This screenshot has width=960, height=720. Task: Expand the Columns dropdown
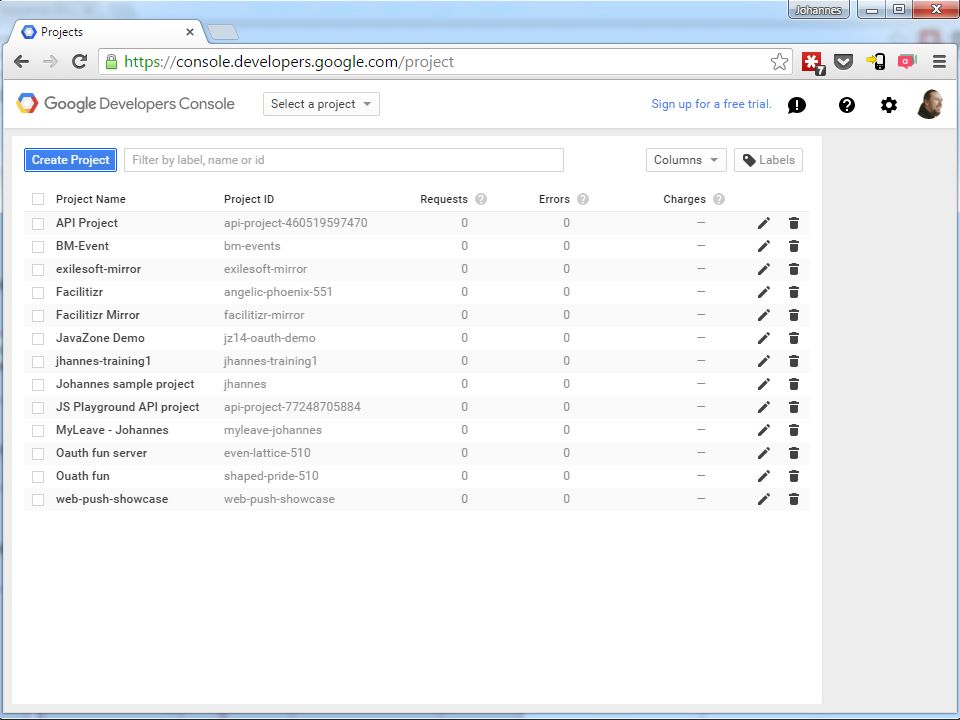point(686,160)
